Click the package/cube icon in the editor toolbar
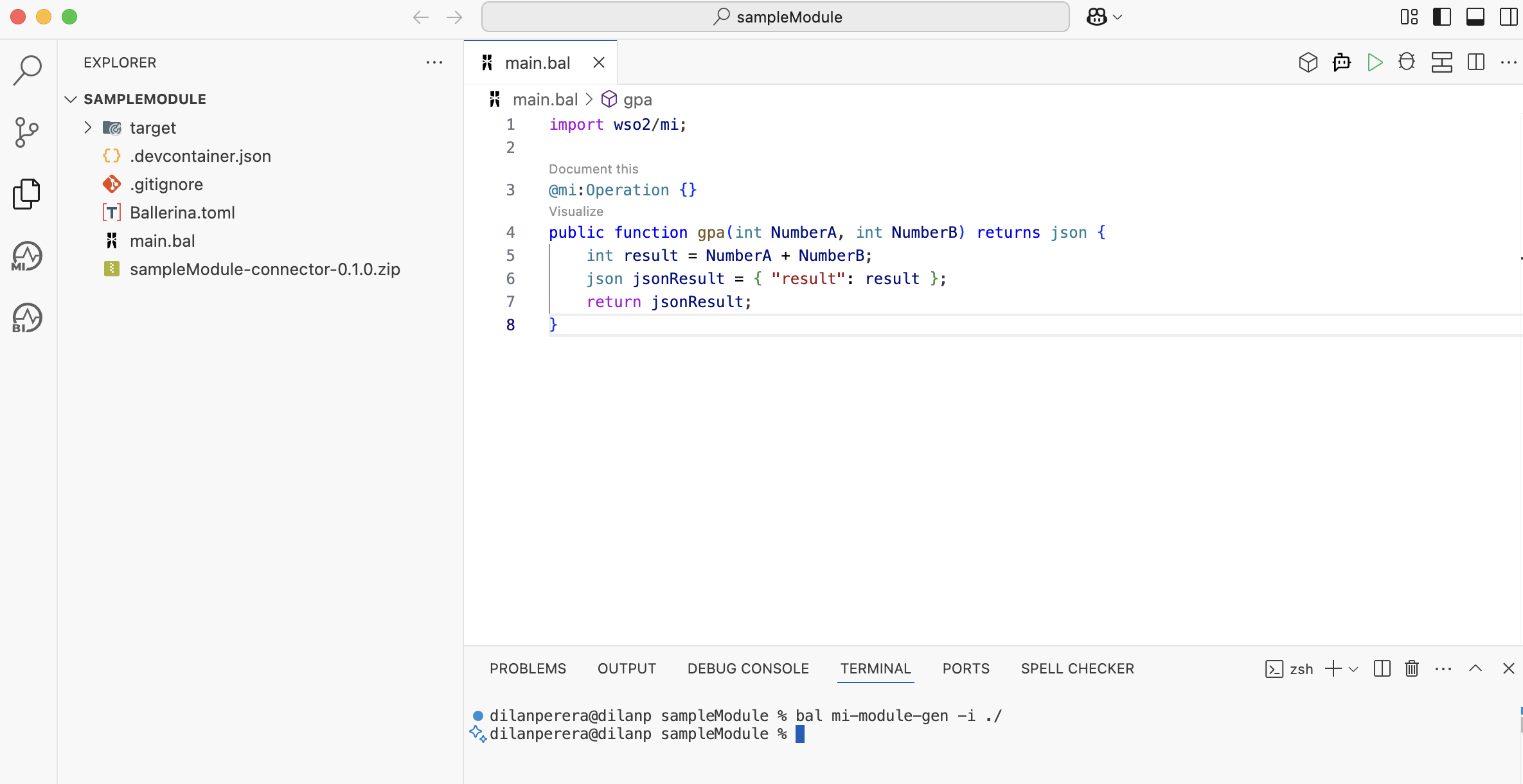 pos(1308,62)
